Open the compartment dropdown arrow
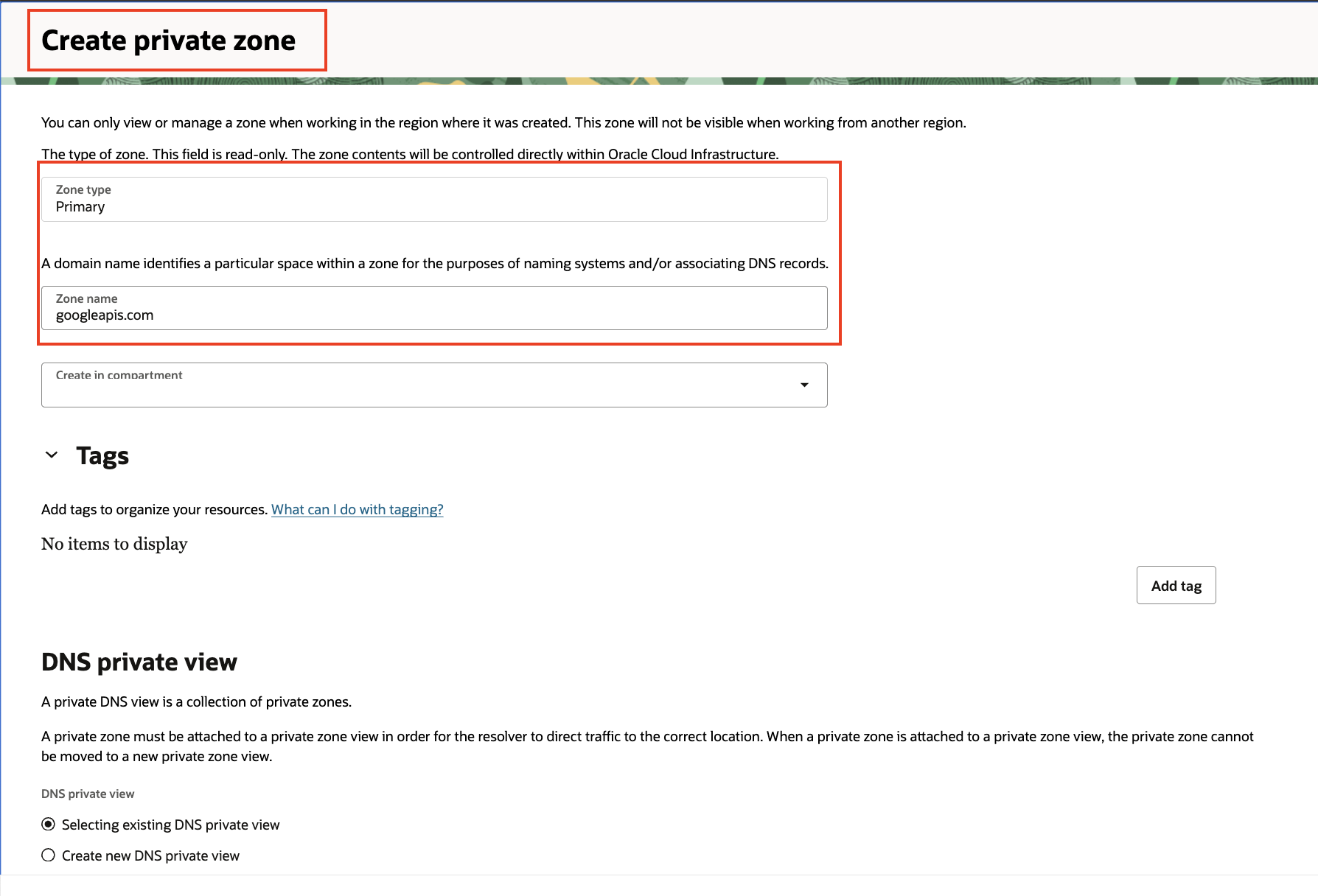The width and height of the screenshot is (1318, 896). [804, 385]
